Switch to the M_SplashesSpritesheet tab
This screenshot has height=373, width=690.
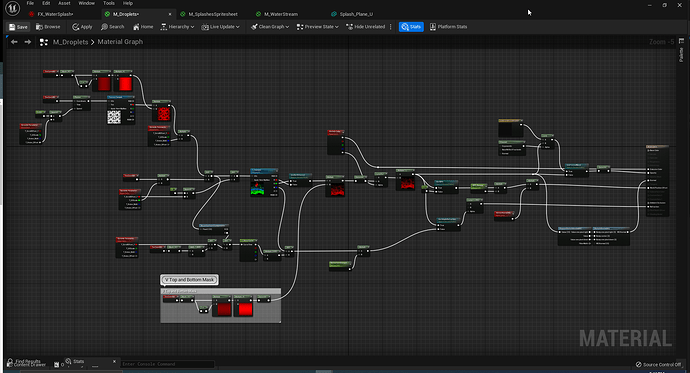[213, 14]
